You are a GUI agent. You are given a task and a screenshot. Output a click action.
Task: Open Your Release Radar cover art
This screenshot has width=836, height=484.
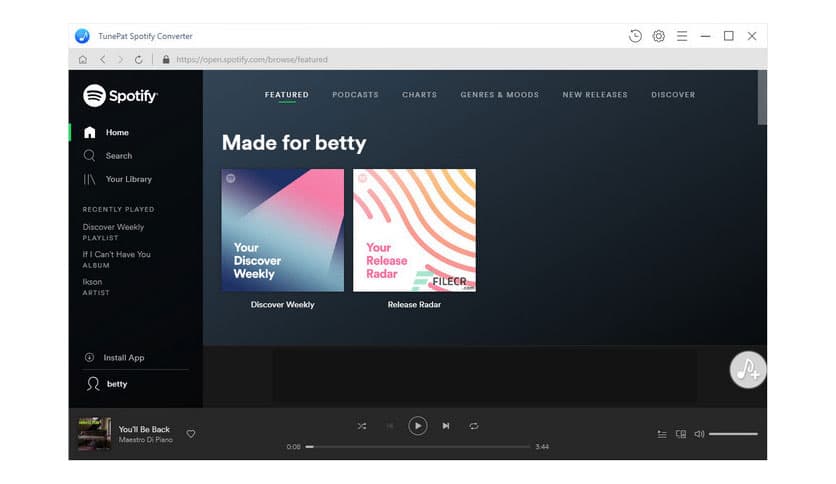click(414, 230)
